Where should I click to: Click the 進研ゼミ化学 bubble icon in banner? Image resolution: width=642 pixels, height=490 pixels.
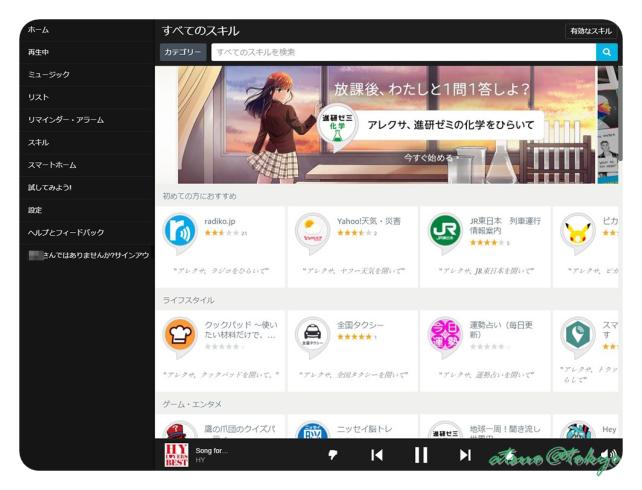point(337,127)
